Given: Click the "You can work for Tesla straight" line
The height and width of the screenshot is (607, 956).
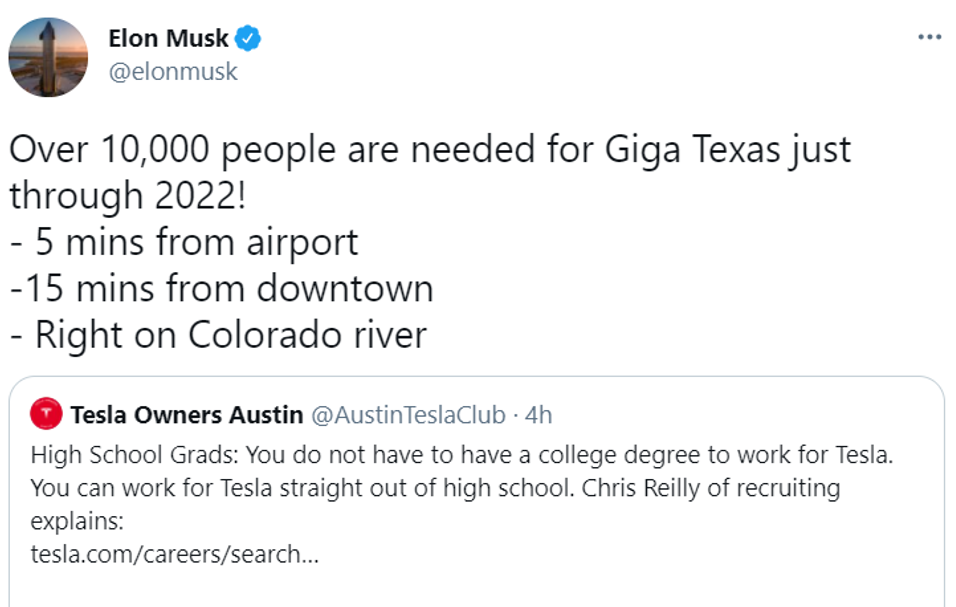Looking at the screenshot, I should [435, 489].
